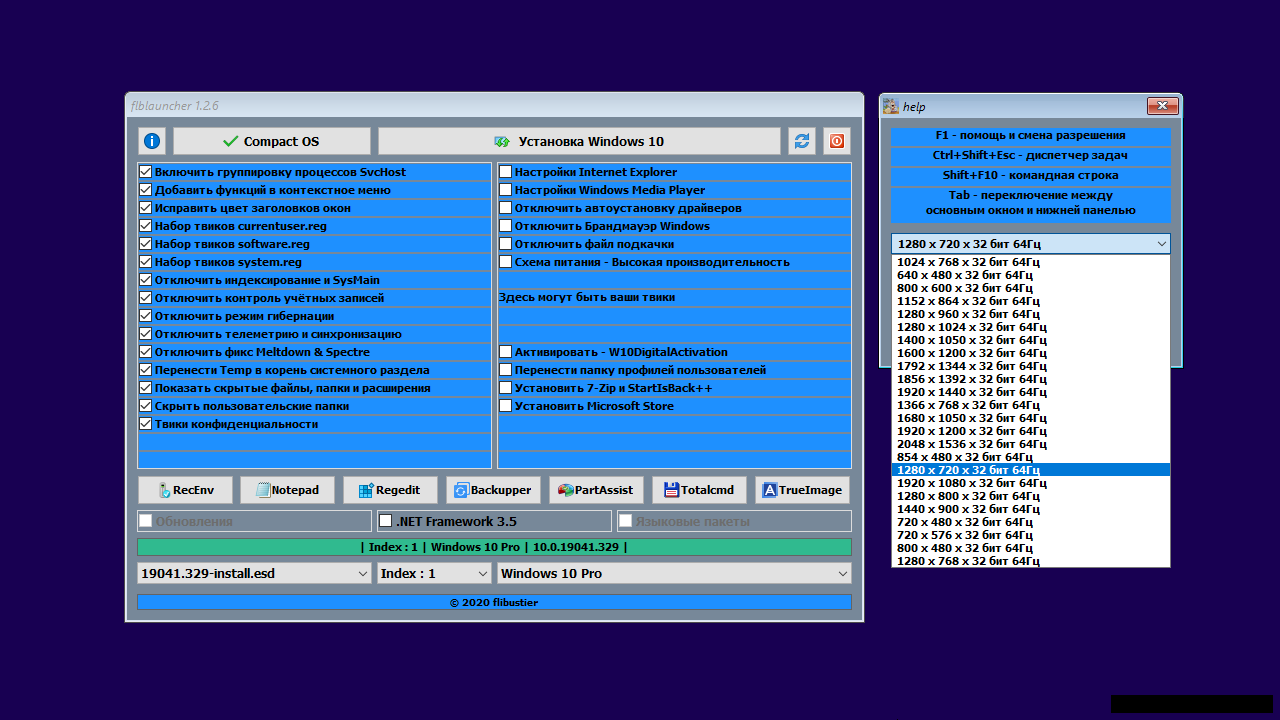The image size is (1280, 720).
Task: Select 1440 x 900 resolution option
Action: (x=1030, y=509)
